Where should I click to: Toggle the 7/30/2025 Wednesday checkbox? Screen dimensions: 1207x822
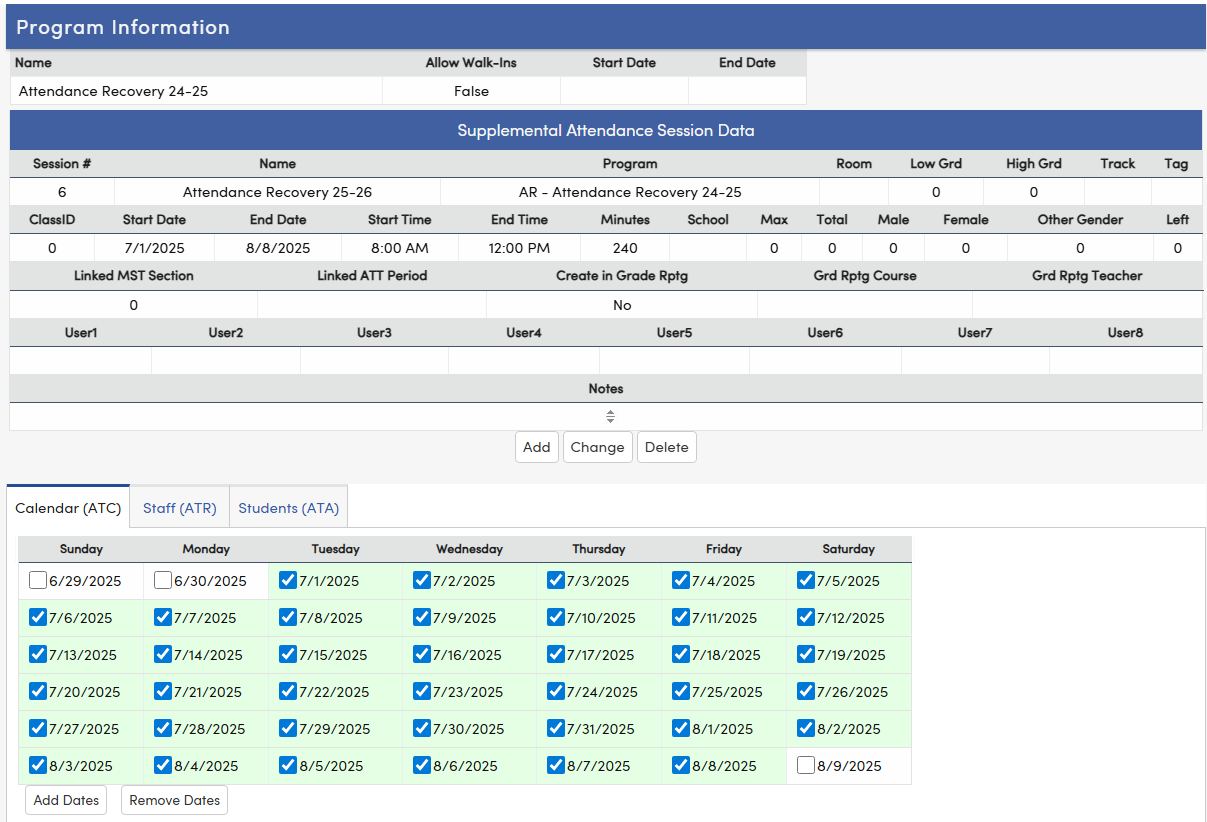tap(422, 728)
